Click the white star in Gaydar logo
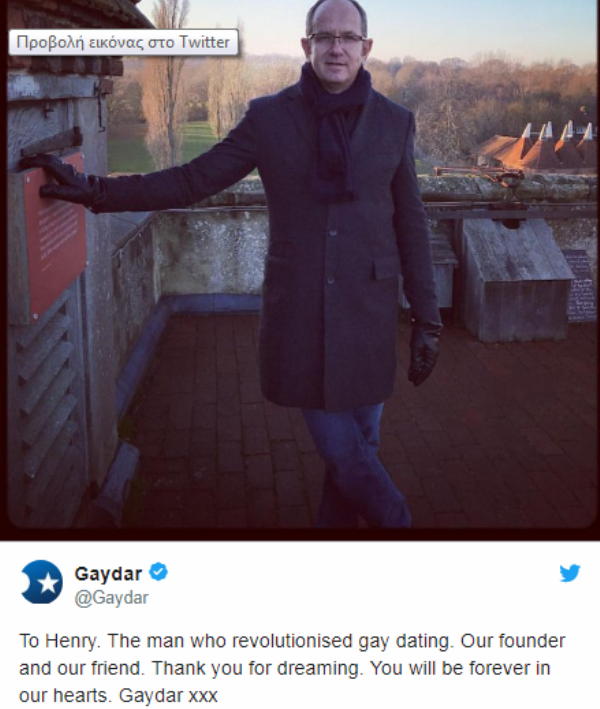 tap(48, 583)
